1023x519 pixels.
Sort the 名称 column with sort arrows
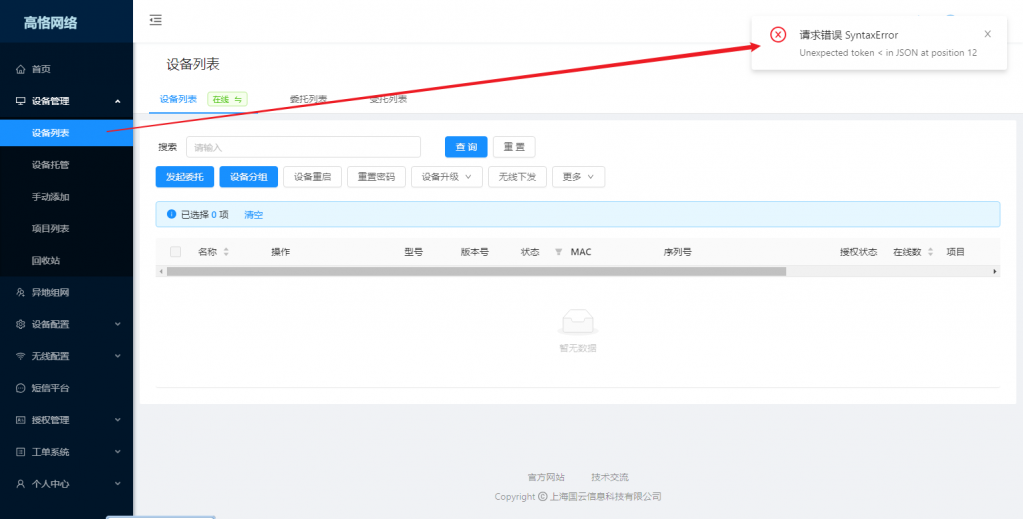[x=226, y=252]
